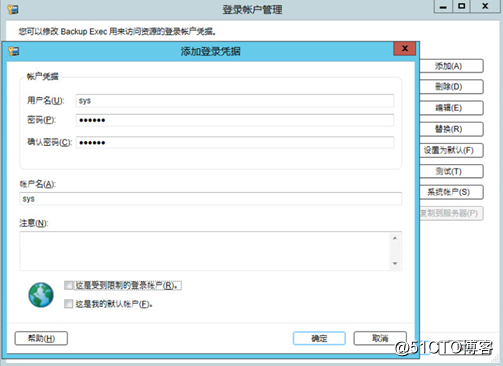Click the 用户名(U) input field
This screenshot has height=366, width=503.
click(x=235, y=101)
